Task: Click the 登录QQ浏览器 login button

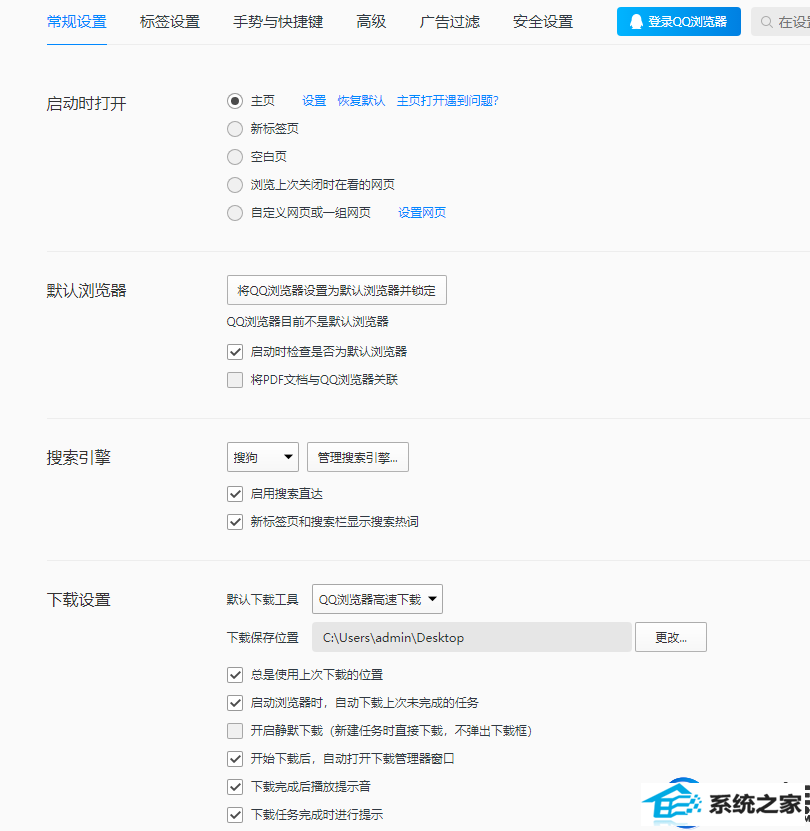Action: [679, 22]
